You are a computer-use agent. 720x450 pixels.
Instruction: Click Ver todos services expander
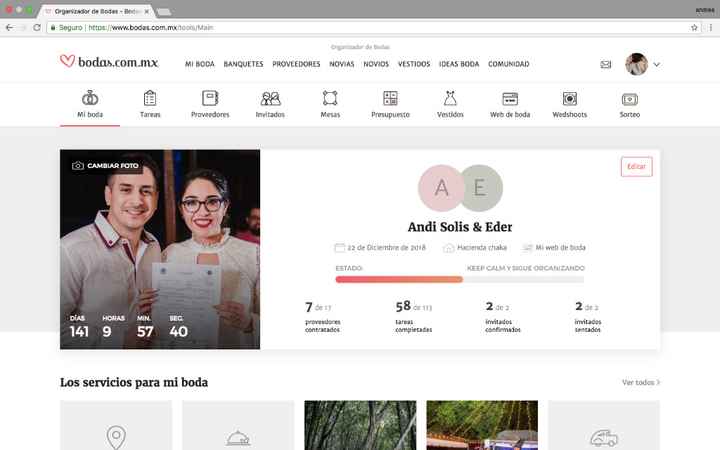click(x=640, y=382)
